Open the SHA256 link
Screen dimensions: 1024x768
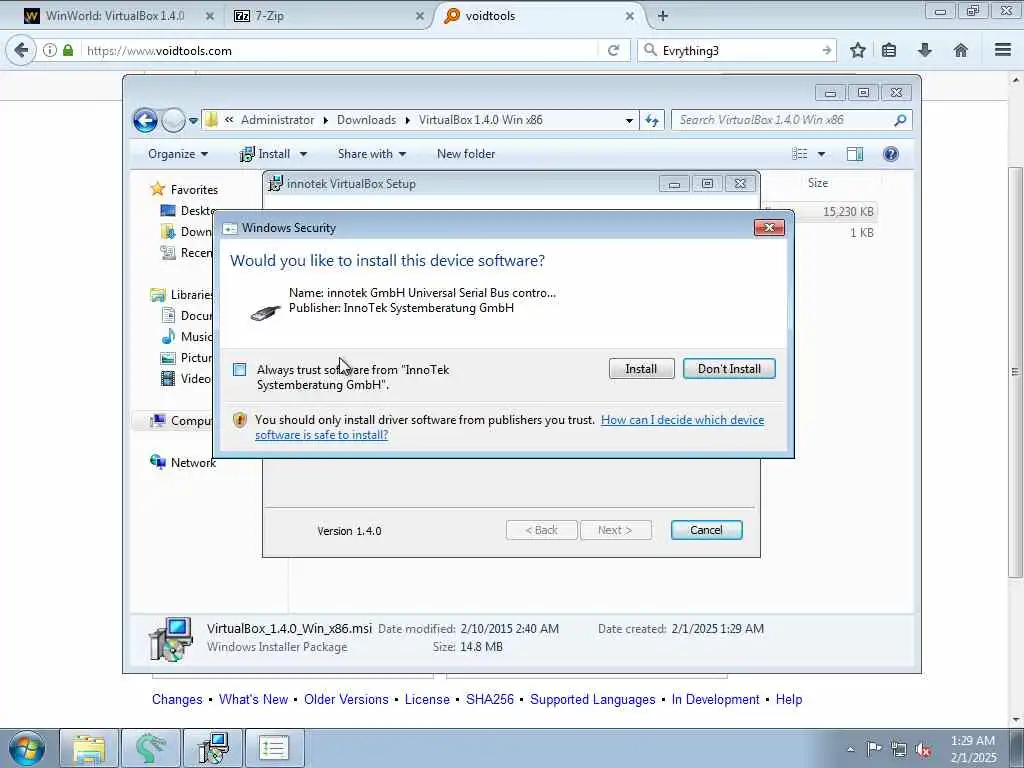[490, 699]
